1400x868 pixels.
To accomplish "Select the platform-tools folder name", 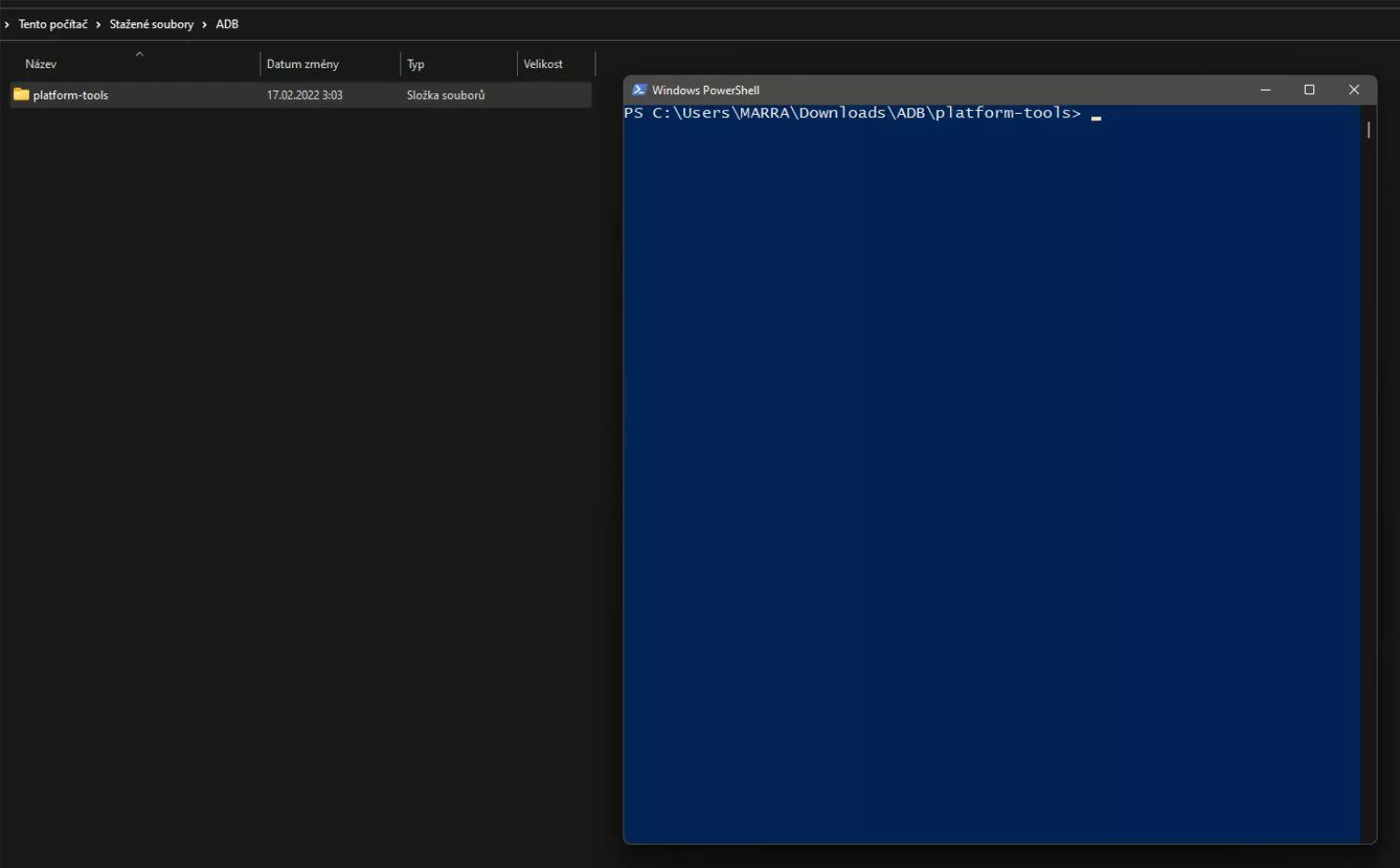I will (x=71, y=95).
